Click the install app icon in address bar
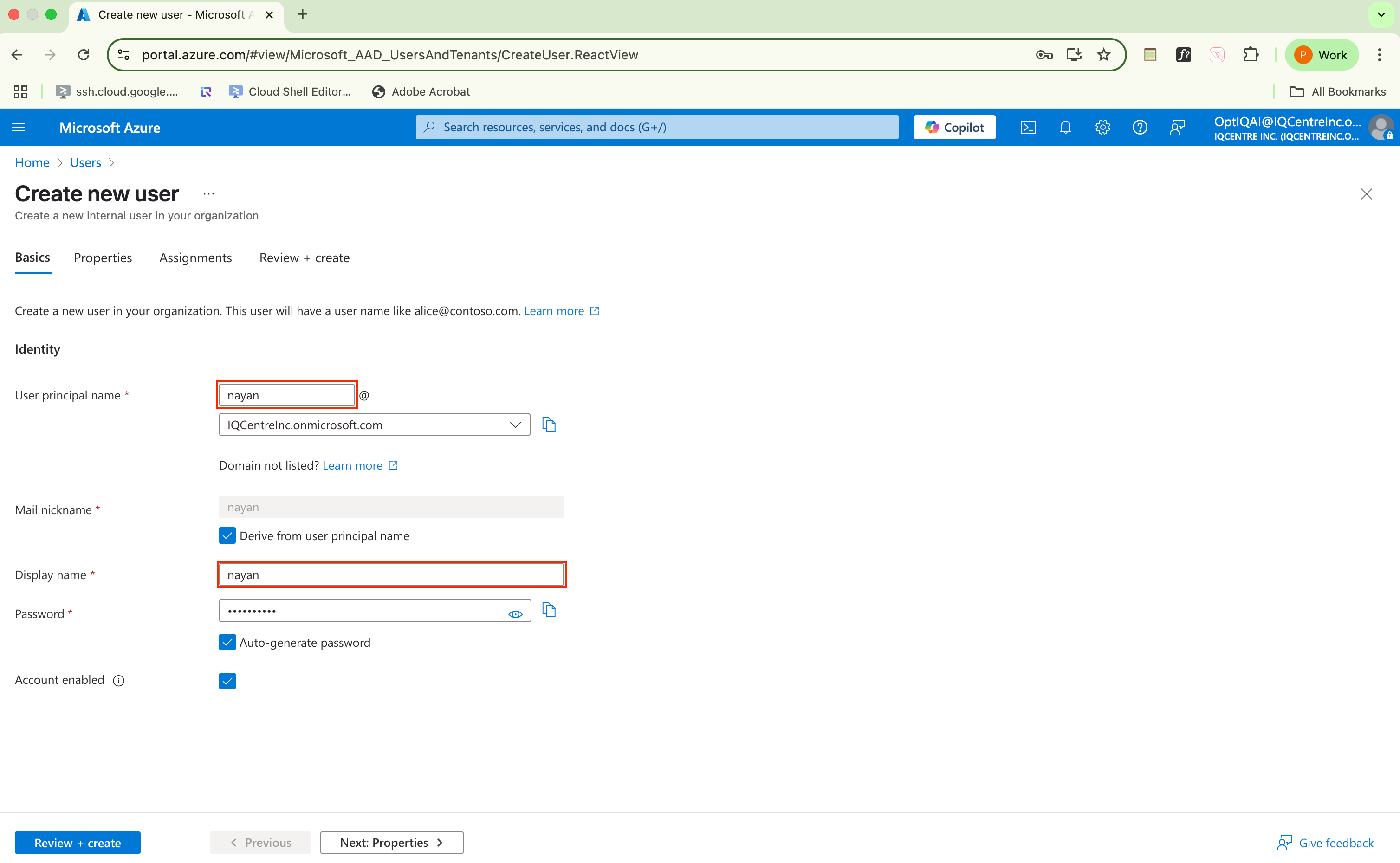 1074,55
